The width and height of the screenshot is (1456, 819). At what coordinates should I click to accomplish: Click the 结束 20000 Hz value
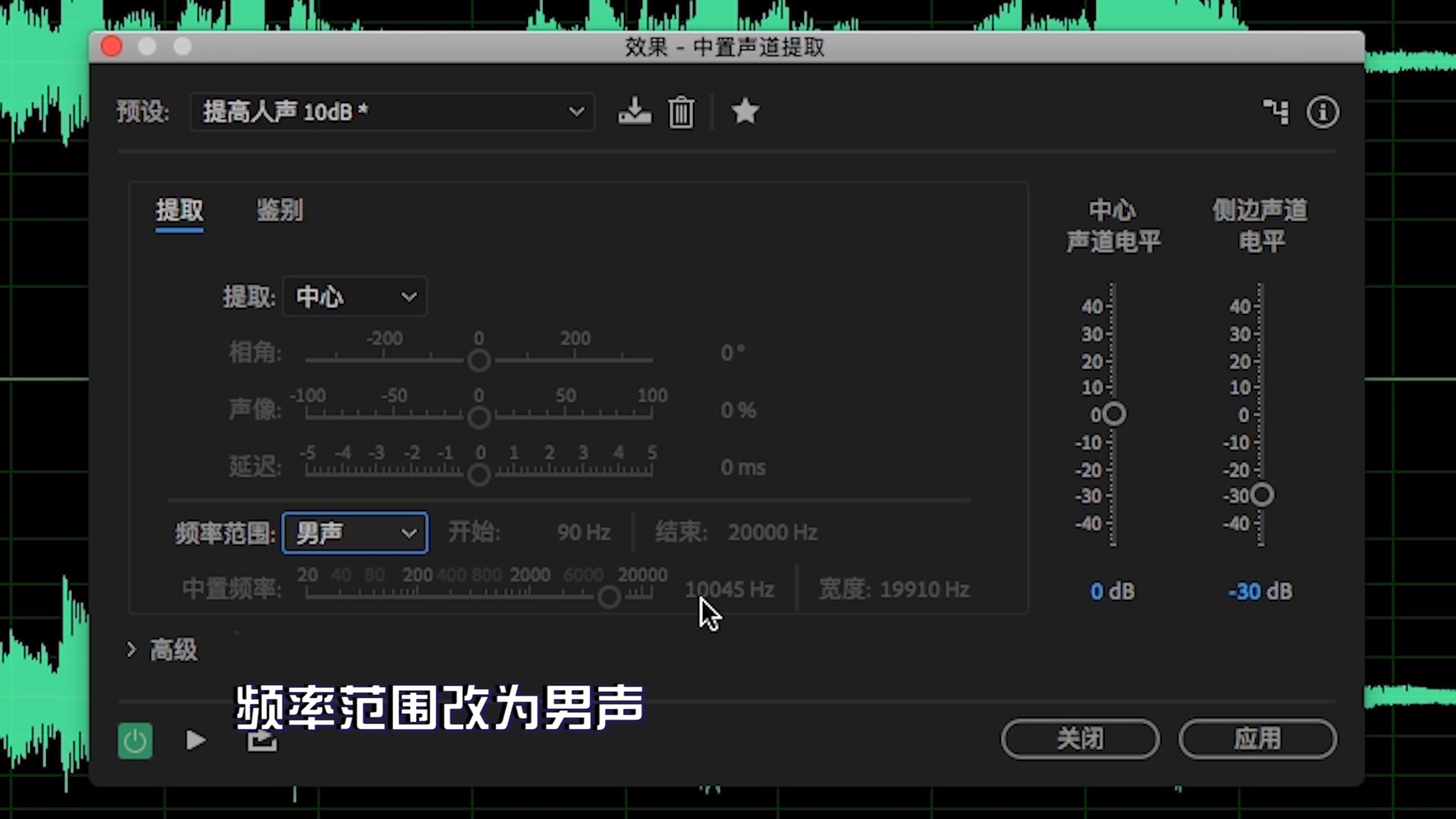(773, 532)
